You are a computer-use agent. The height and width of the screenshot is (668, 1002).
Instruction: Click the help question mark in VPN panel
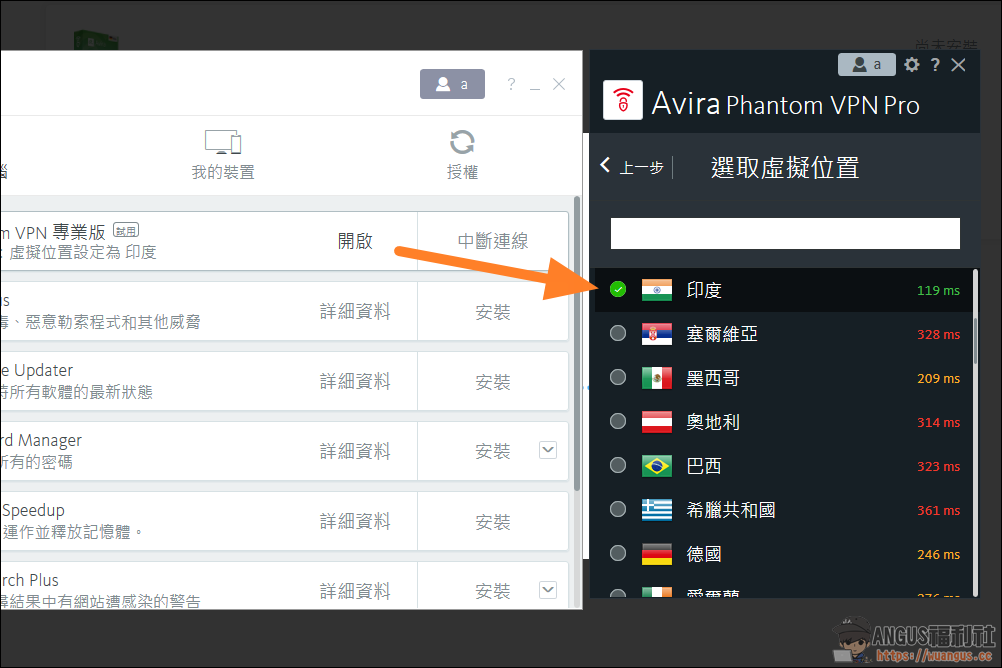(935, 65)
